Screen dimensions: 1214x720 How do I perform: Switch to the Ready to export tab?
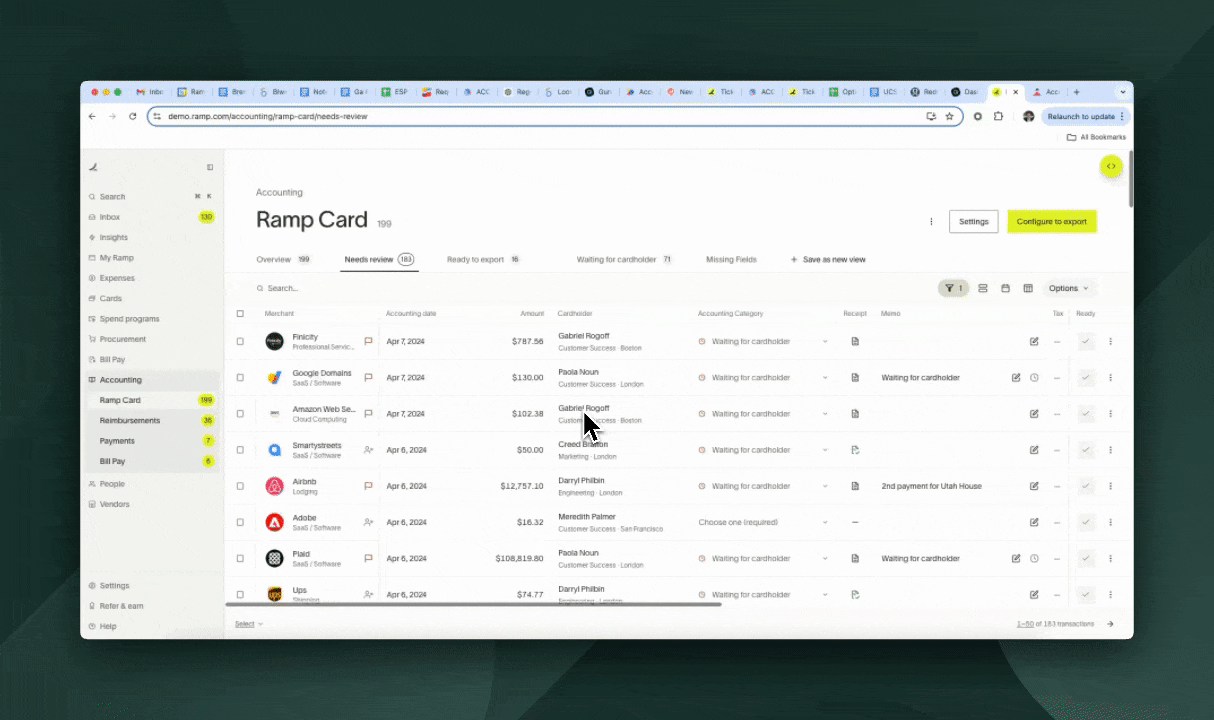pos(484,259)
